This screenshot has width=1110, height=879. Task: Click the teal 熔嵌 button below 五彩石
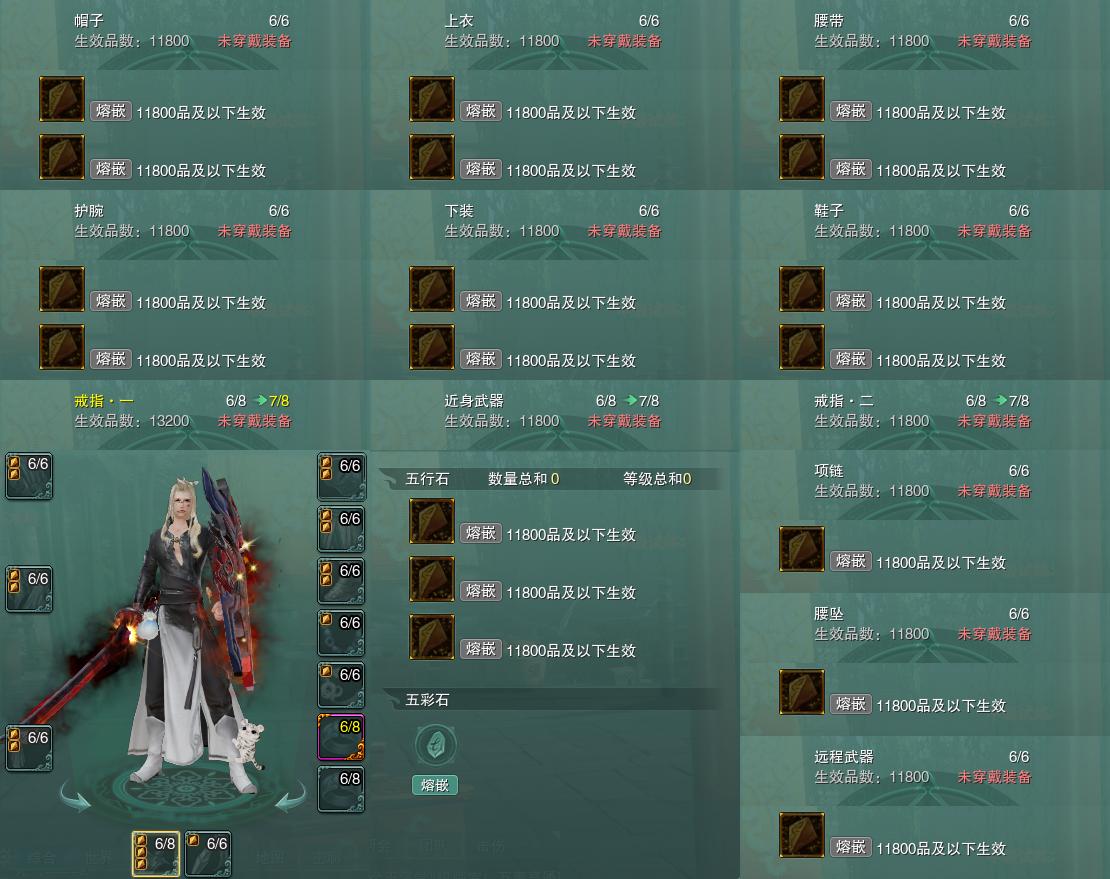coord(435,785)
